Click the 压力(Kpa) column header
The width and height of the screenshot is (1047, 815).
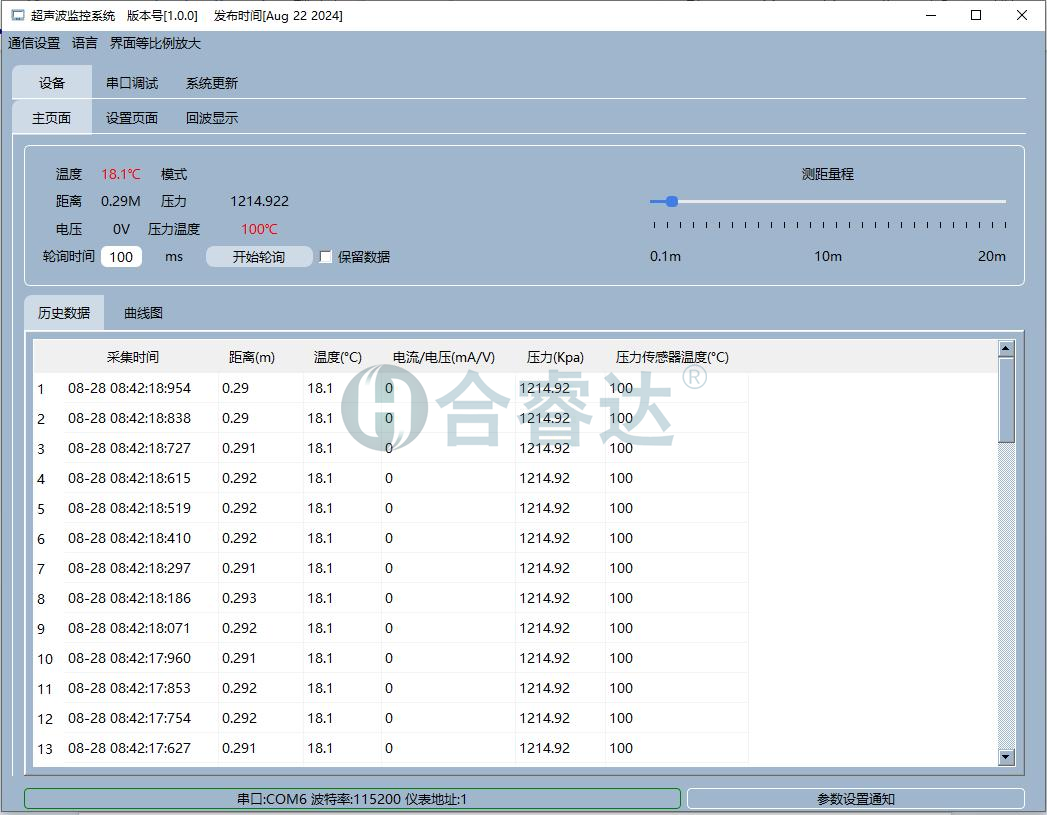click(x=555, y=357)
